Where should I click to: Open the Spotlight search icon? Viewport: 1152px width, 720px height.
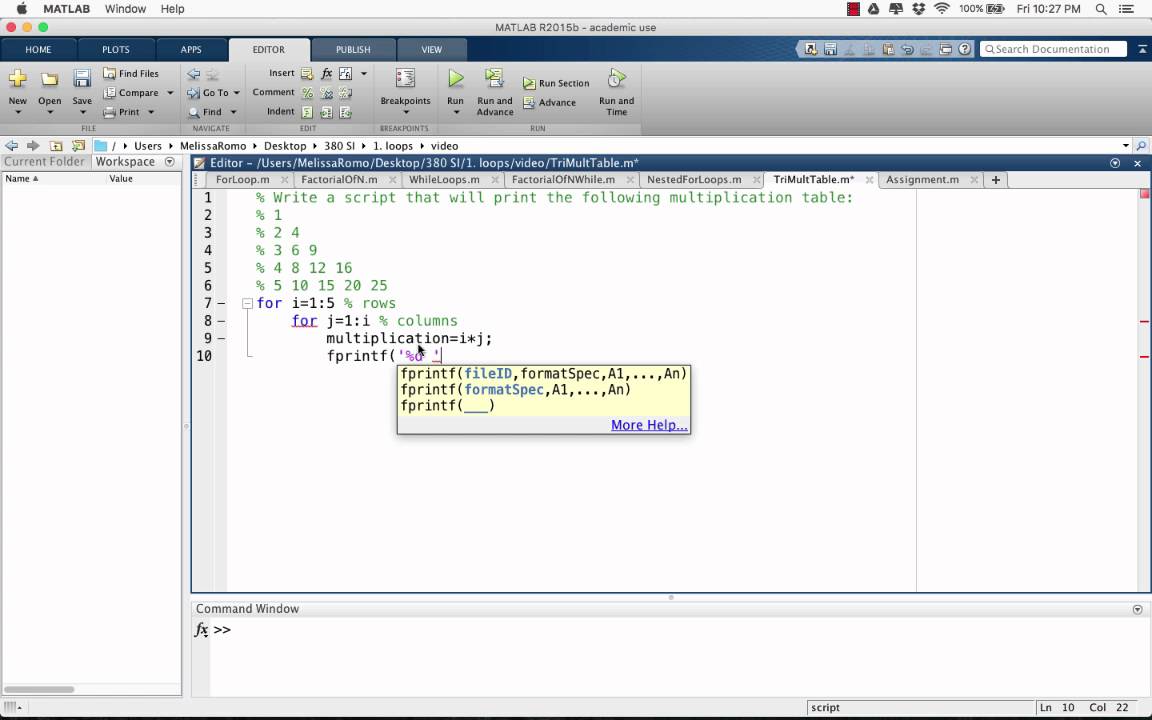[x=1101, y=9]
